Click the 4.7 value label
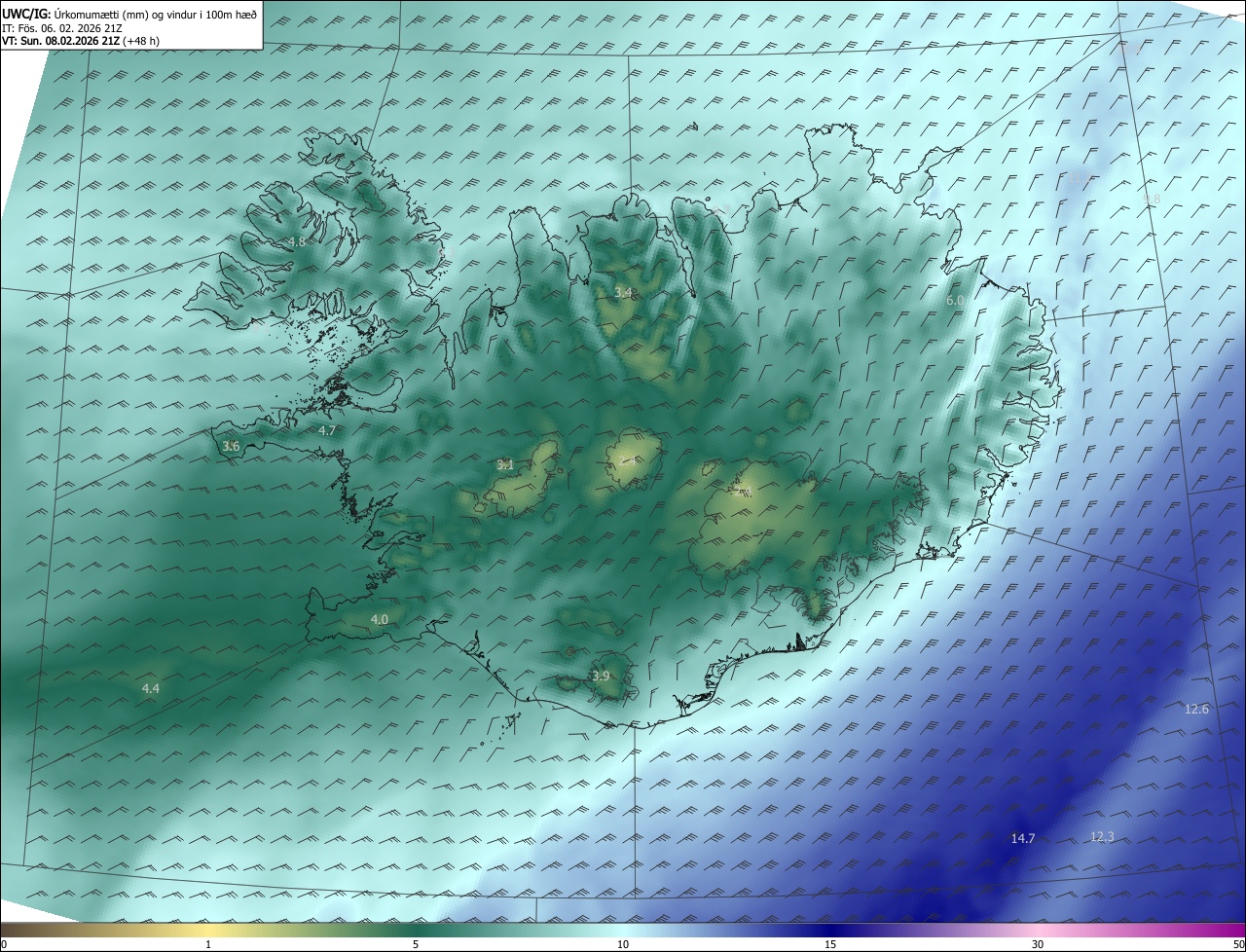This screenshot has height=952, width=1246. coord(327,430)
